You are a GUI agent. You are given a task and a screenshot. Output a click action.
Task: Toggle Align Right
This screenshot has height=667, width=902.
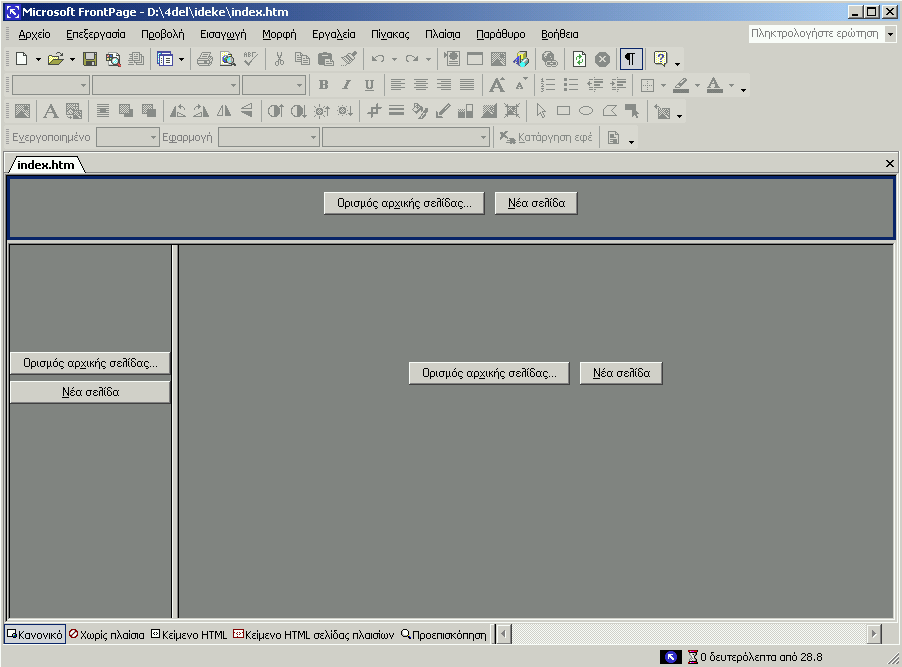pyautogui.click(x=444, y=85)
